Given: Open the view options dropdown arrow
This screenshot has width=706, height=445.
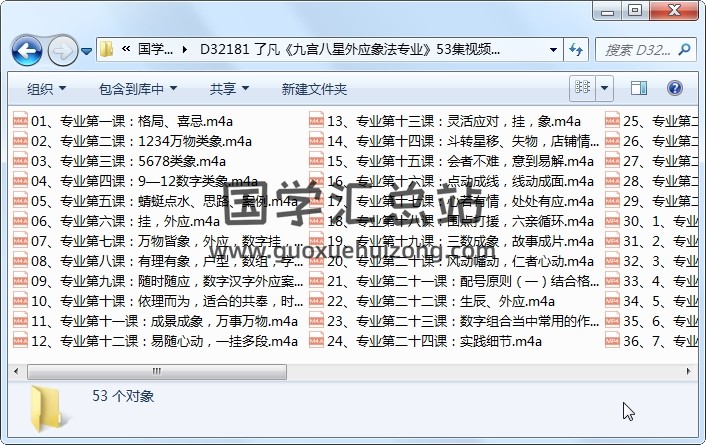Looking at the screenshot, I should pyautogui.click(x=606, y=89).
